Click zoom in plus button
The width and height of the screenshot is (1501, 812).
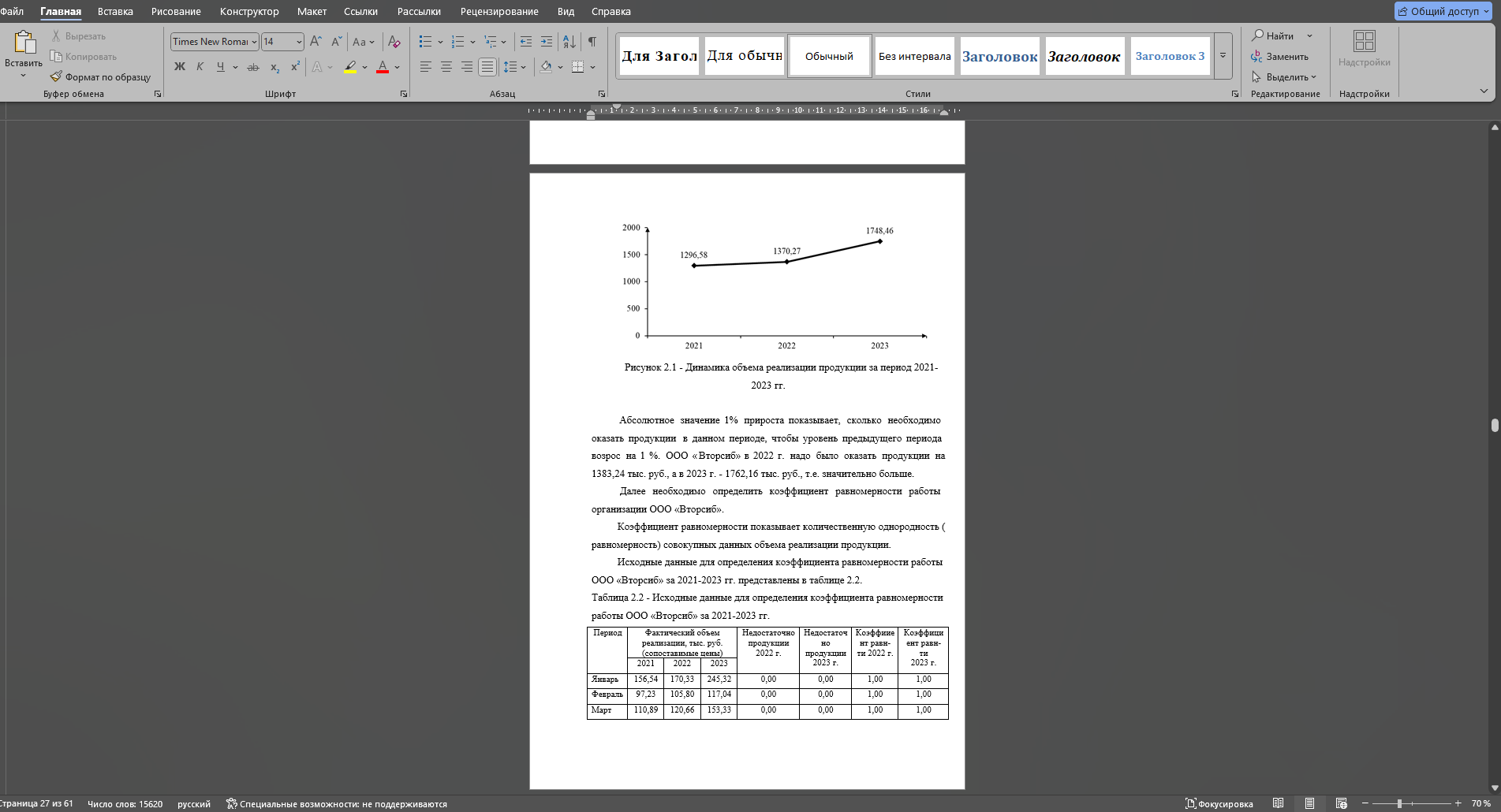point(1458,803)
